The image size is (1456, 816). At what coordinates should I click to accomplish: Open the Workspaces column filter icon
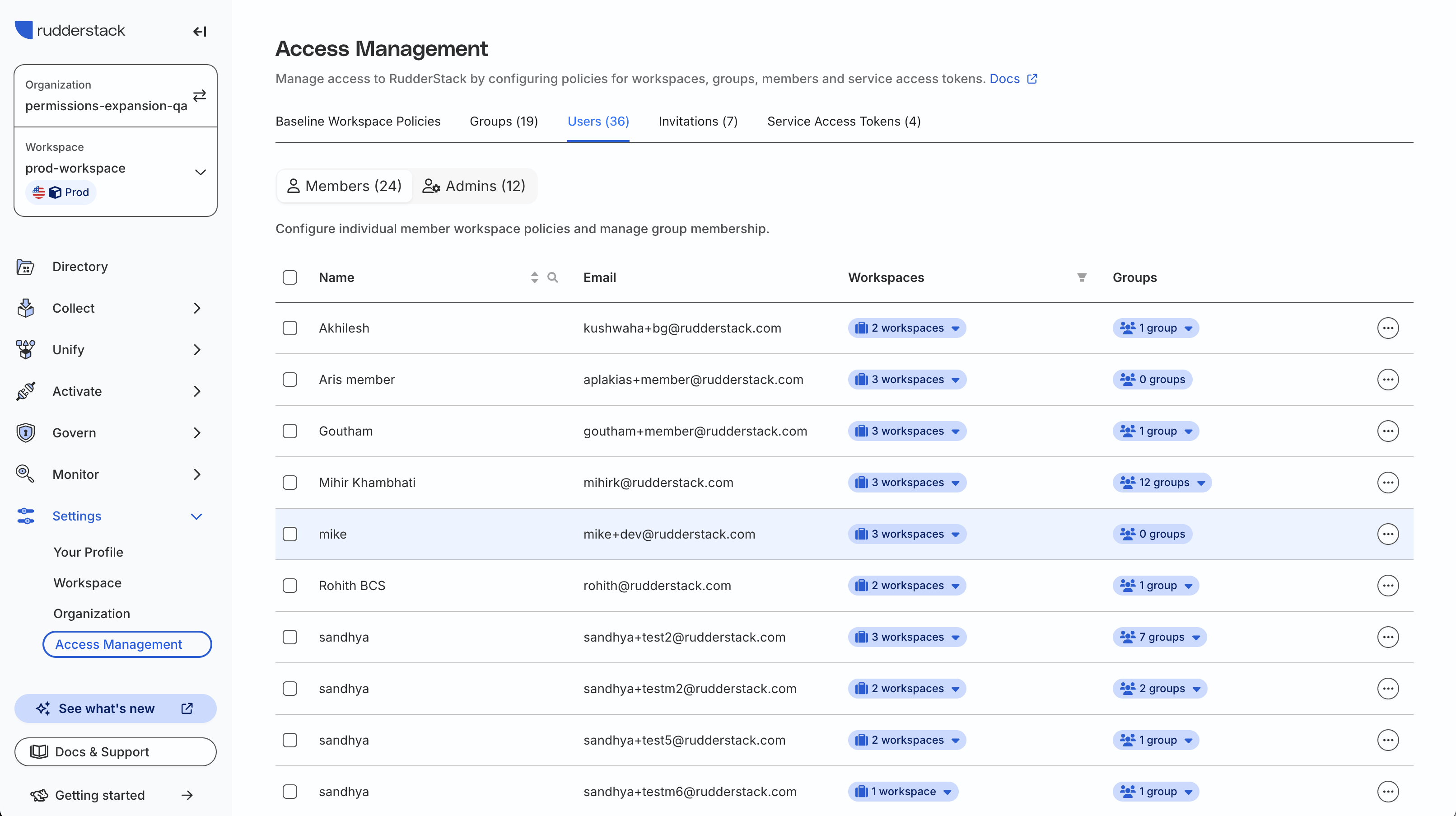pos(1081,277)
